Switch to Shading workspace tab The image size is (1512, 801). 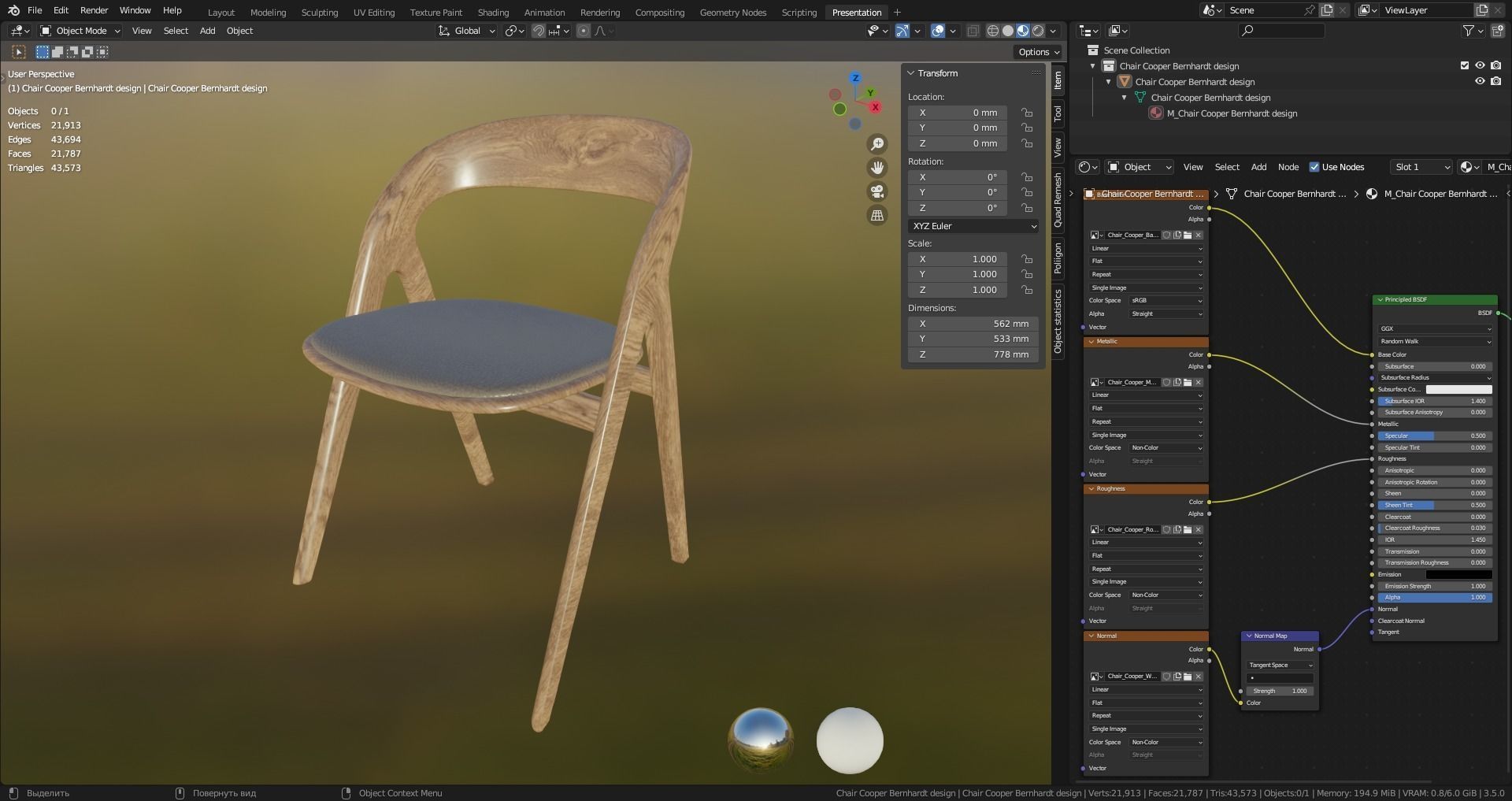tap(493, 13)
